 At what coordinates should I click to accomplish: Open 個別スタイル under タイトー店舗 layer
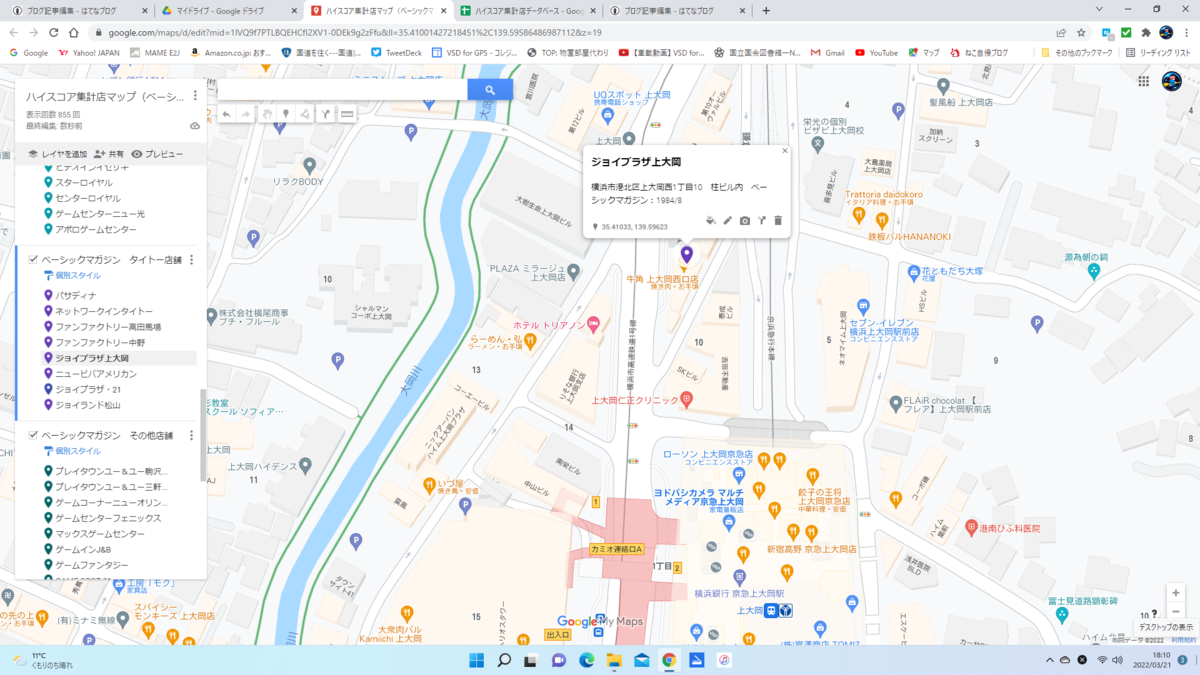72,275
